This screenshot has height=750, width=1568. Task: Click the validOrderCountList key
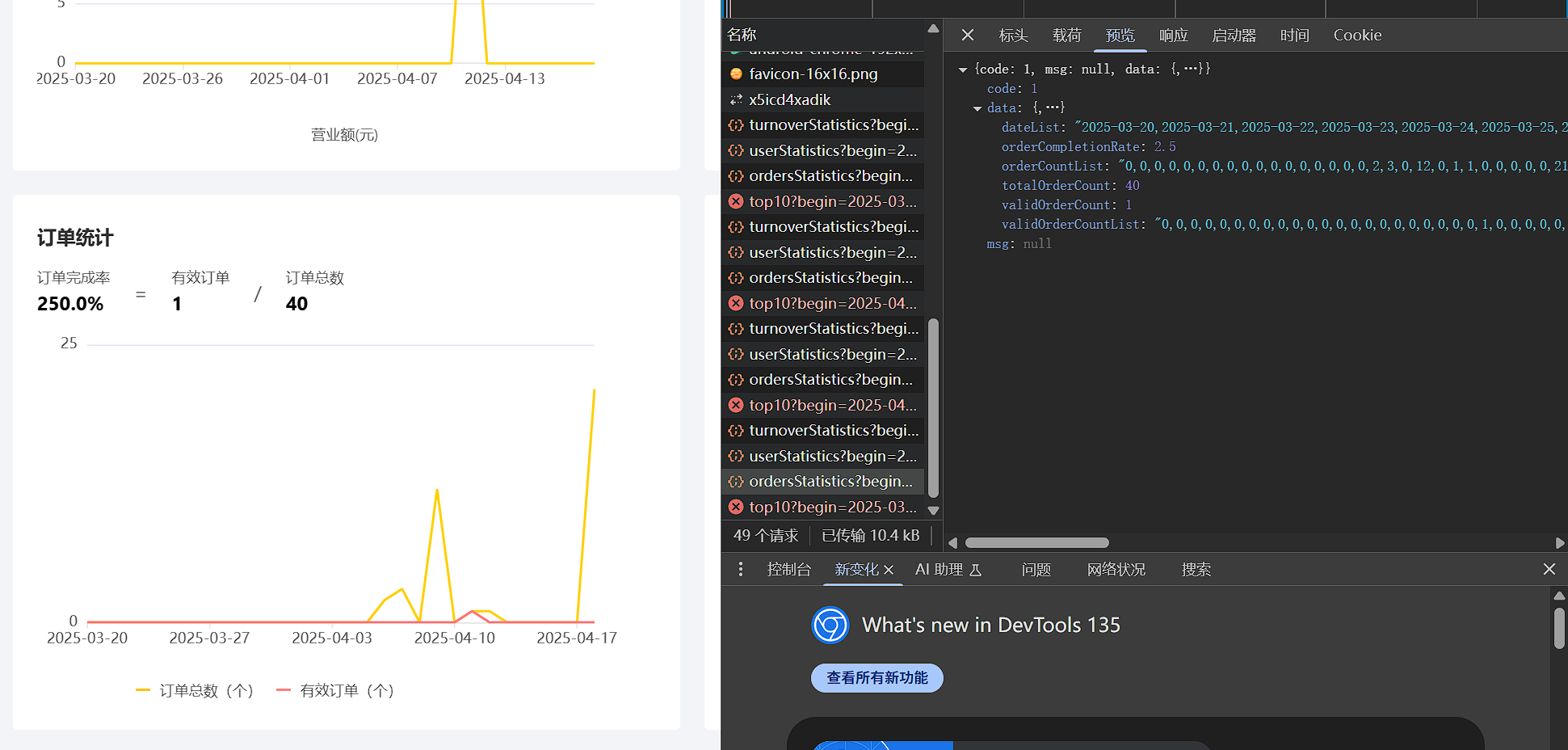[x=1070, y=225]
